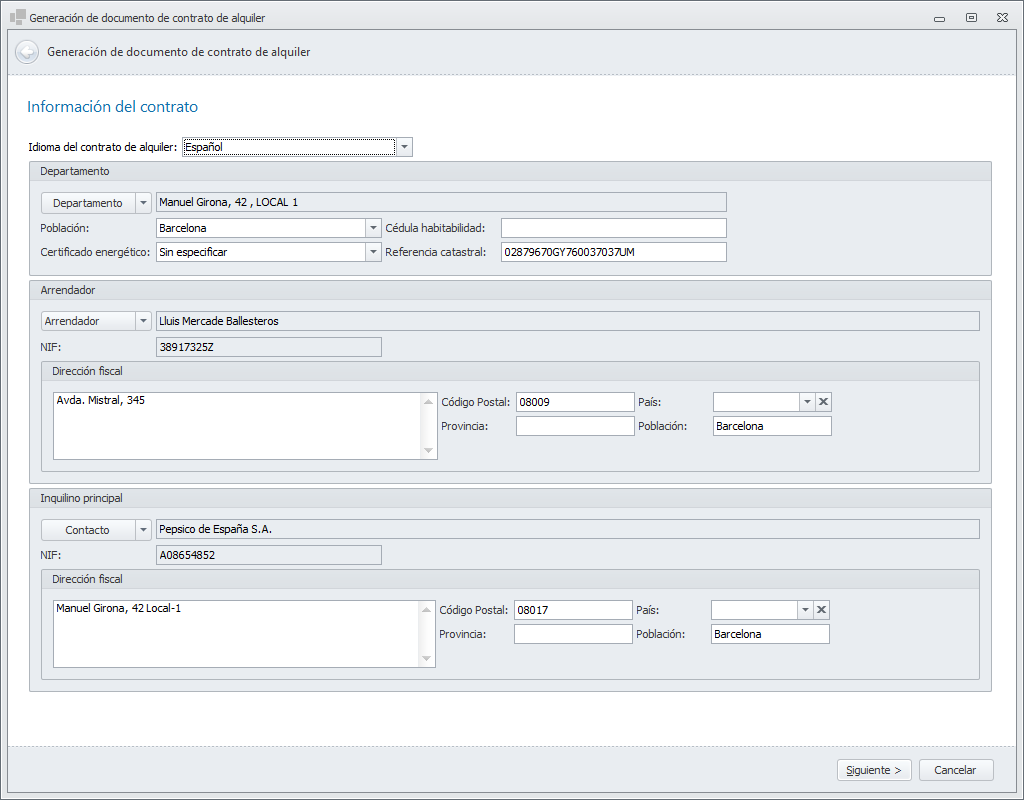The height and width of the screenshot is (800, 1024).
Task: Clear the Inquilino País field with X
Action: (x=821, y=610)
